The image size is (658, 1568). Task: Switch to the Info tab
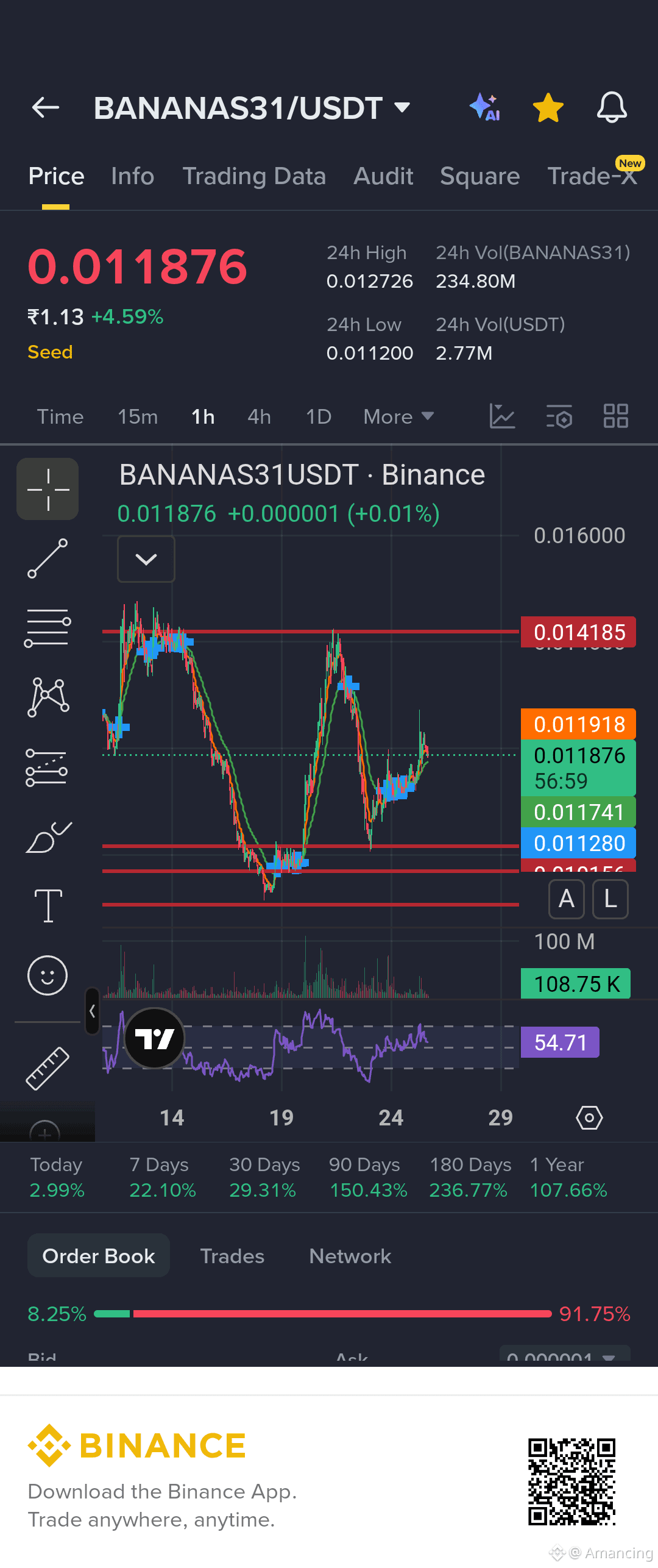pos(133,176)
